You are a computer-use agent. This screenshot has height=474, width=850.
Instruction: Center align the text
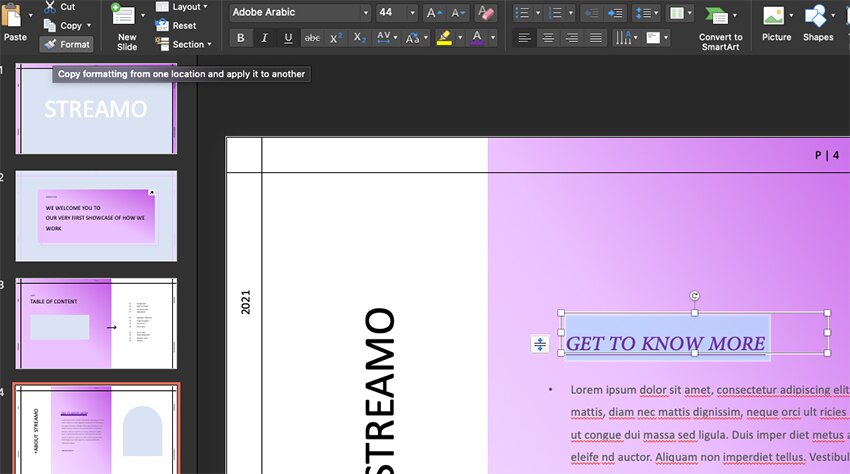click(x=548, y=38)
